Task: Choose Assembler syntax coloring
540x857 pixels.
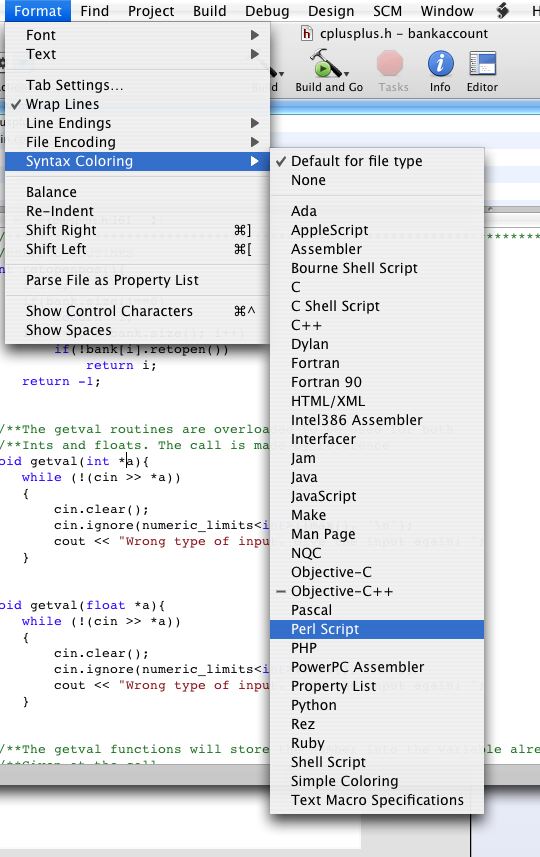Action: (377, 249)
